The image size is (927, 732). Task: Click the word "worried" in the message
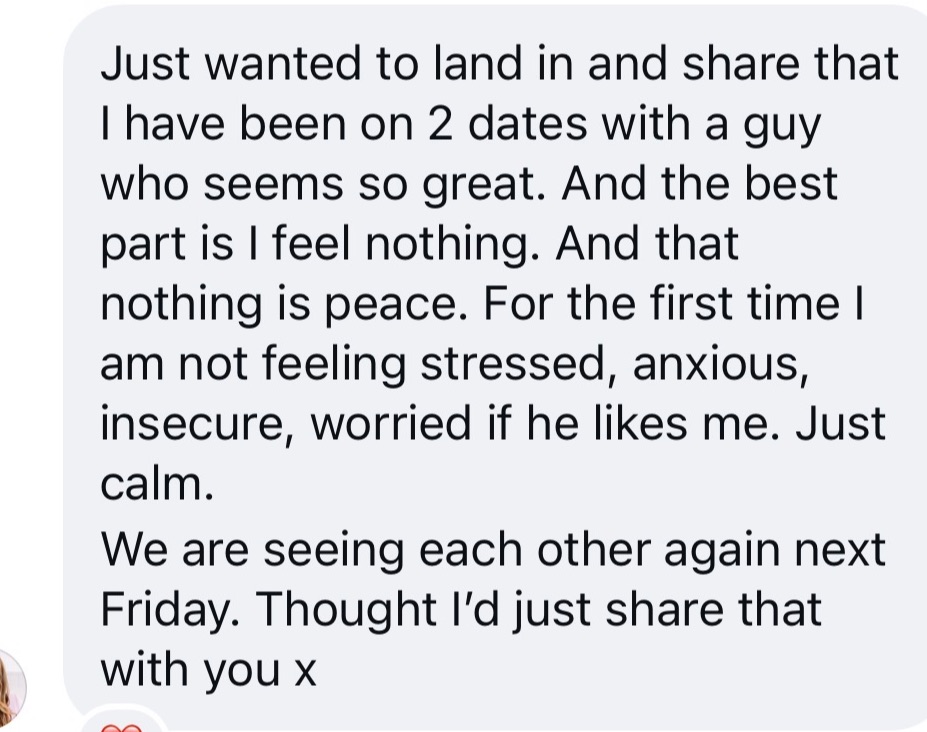click(x=390, y=423)
